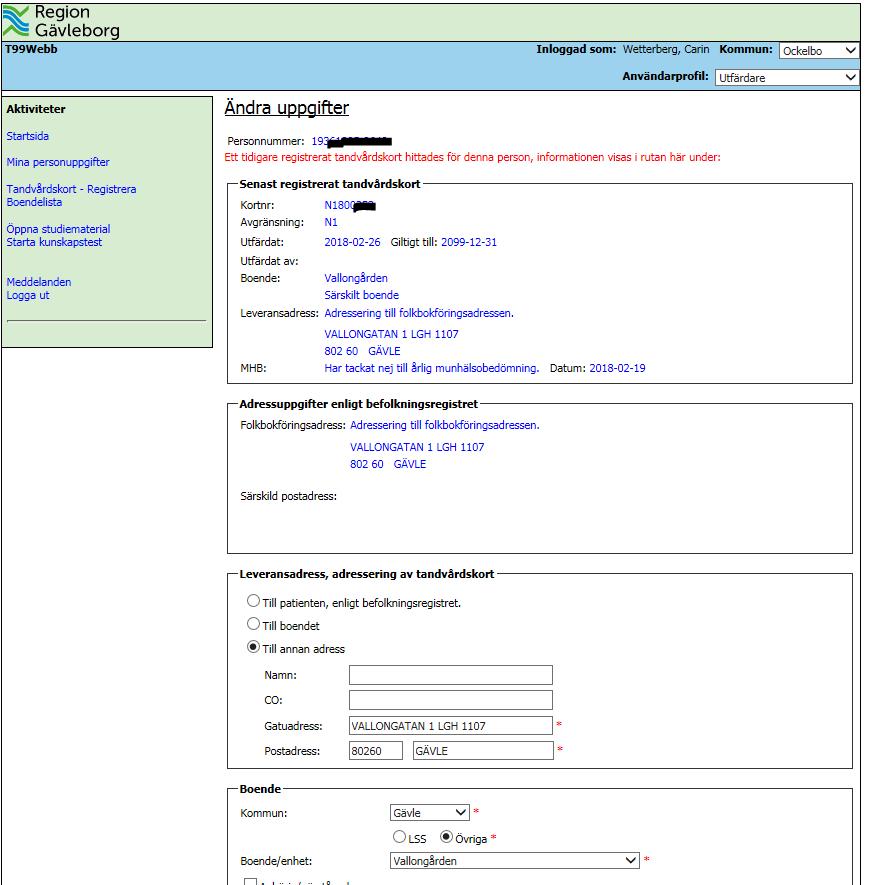Image resolution: width=869 pixels, height=885 pixels.
Task: Open the Kommun dropdown showing Ockelbo
Action: [x=819, y=51]
